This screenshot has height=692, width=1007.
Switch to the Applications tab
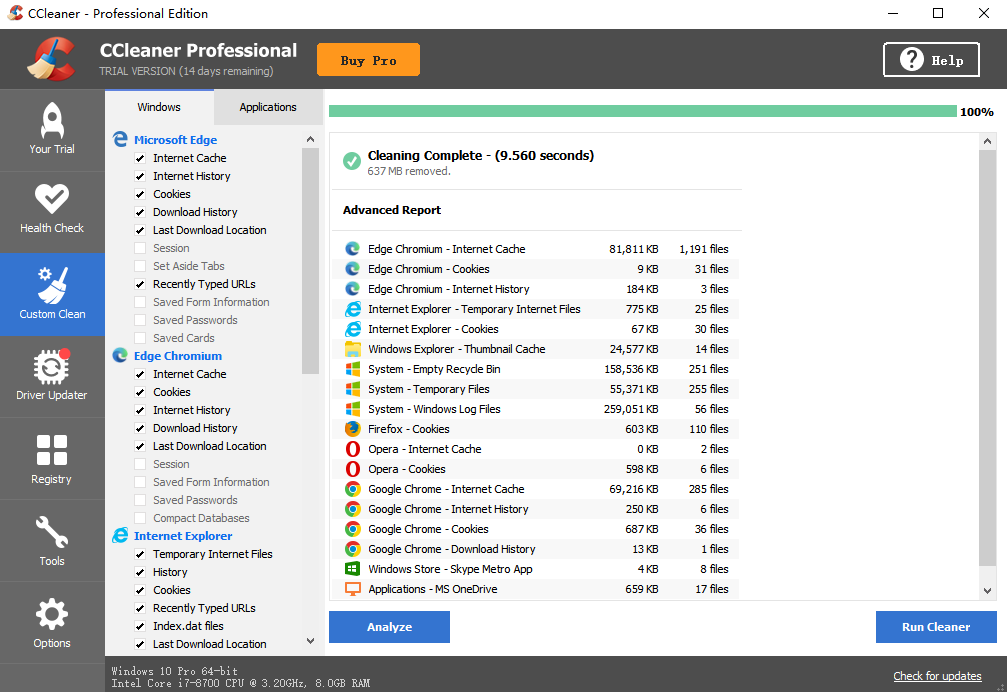pyautogui.click(x=268, y=107)
